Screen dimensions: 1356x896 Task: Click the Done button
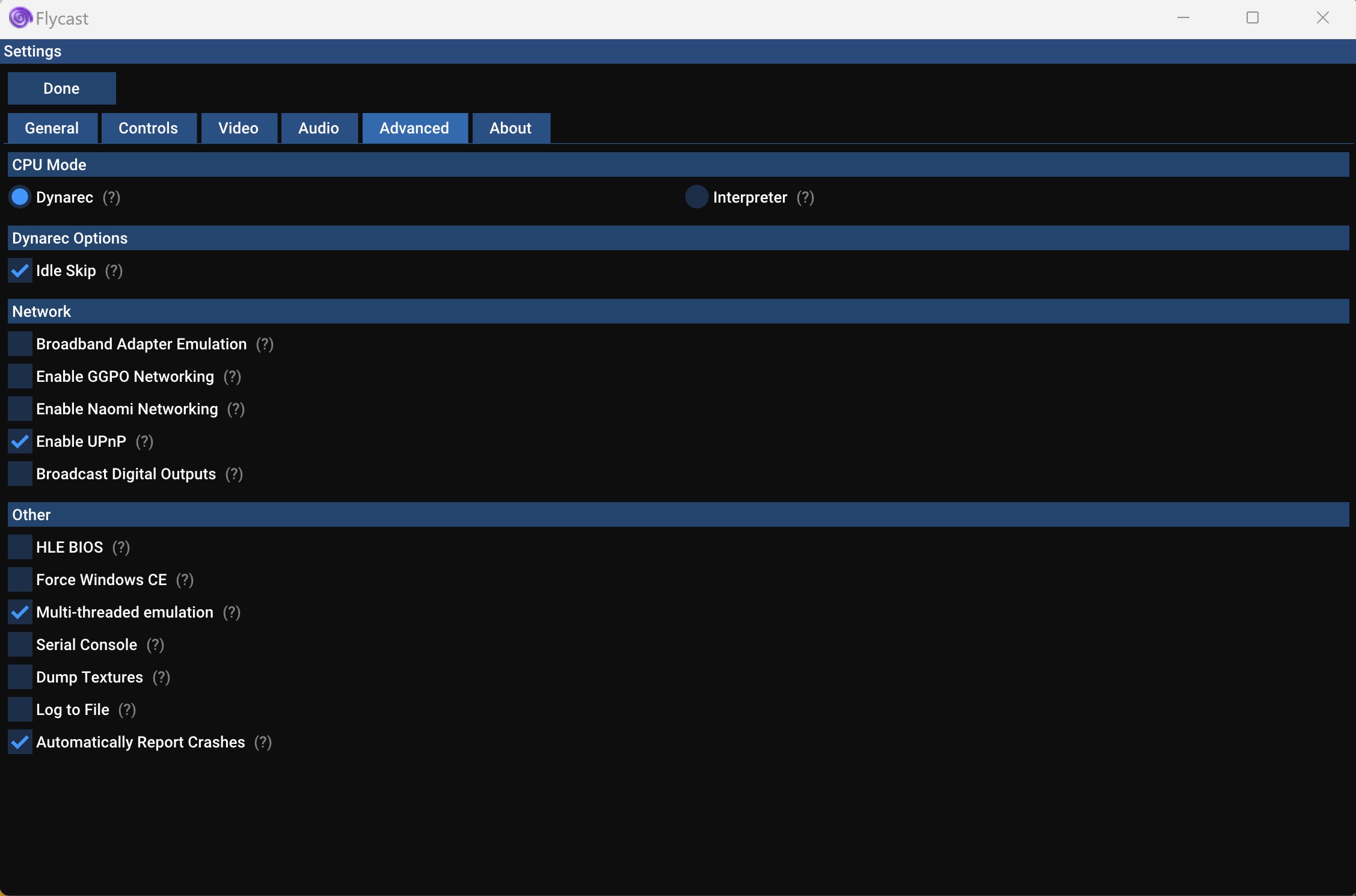(61, 88)
